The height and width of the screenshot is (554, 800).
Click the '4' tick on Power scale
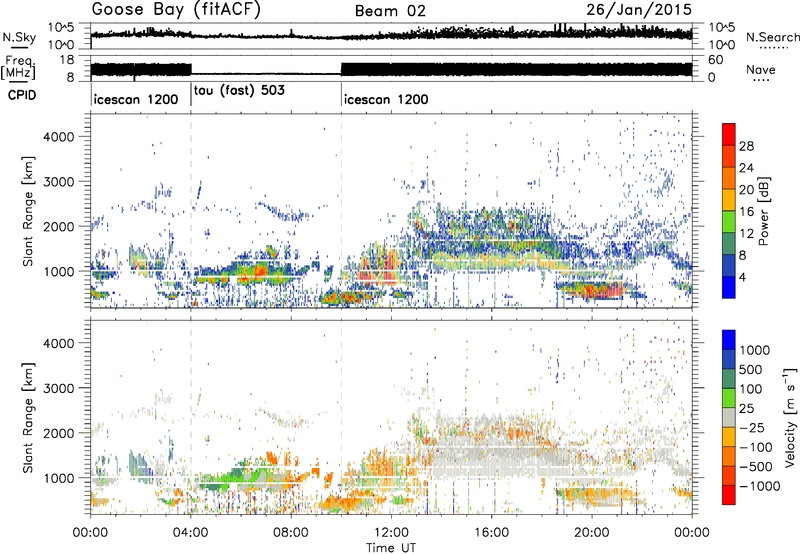point(742,277)
